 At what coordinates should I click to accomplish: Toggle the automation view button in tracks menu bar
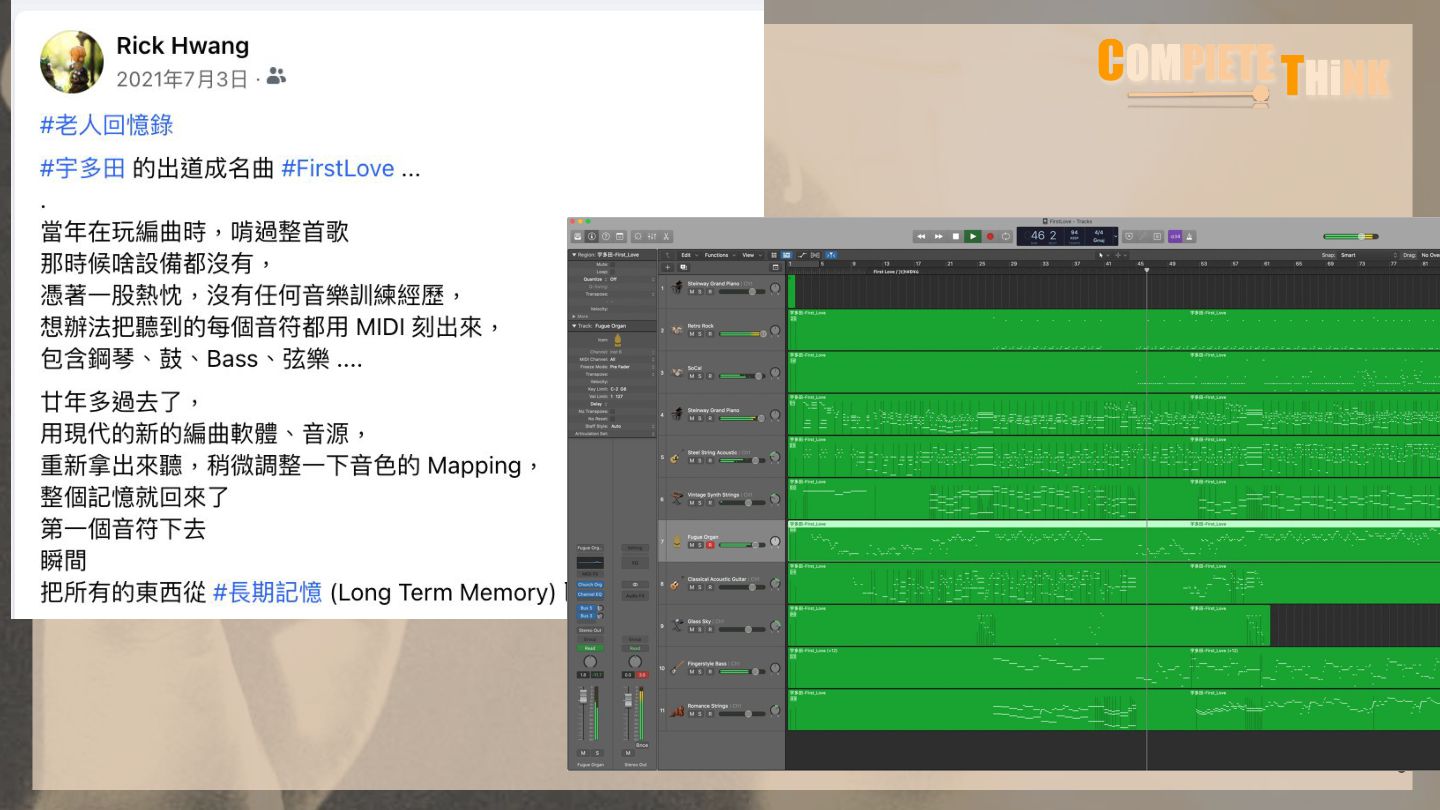tap(802, 255)
